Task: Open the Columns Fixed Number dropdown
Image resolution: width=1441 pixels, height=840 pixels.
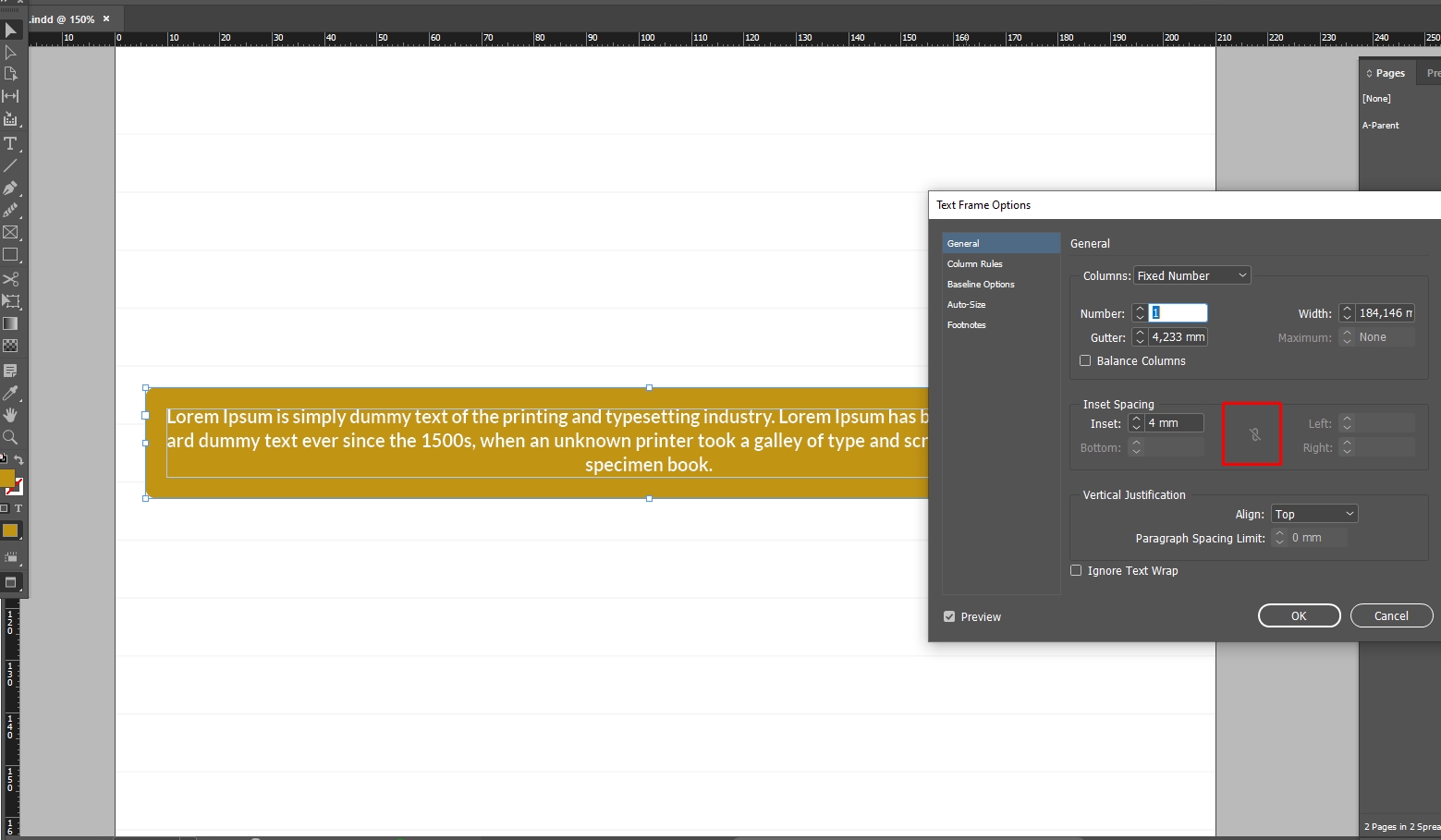Action: tap(1191, 274)
